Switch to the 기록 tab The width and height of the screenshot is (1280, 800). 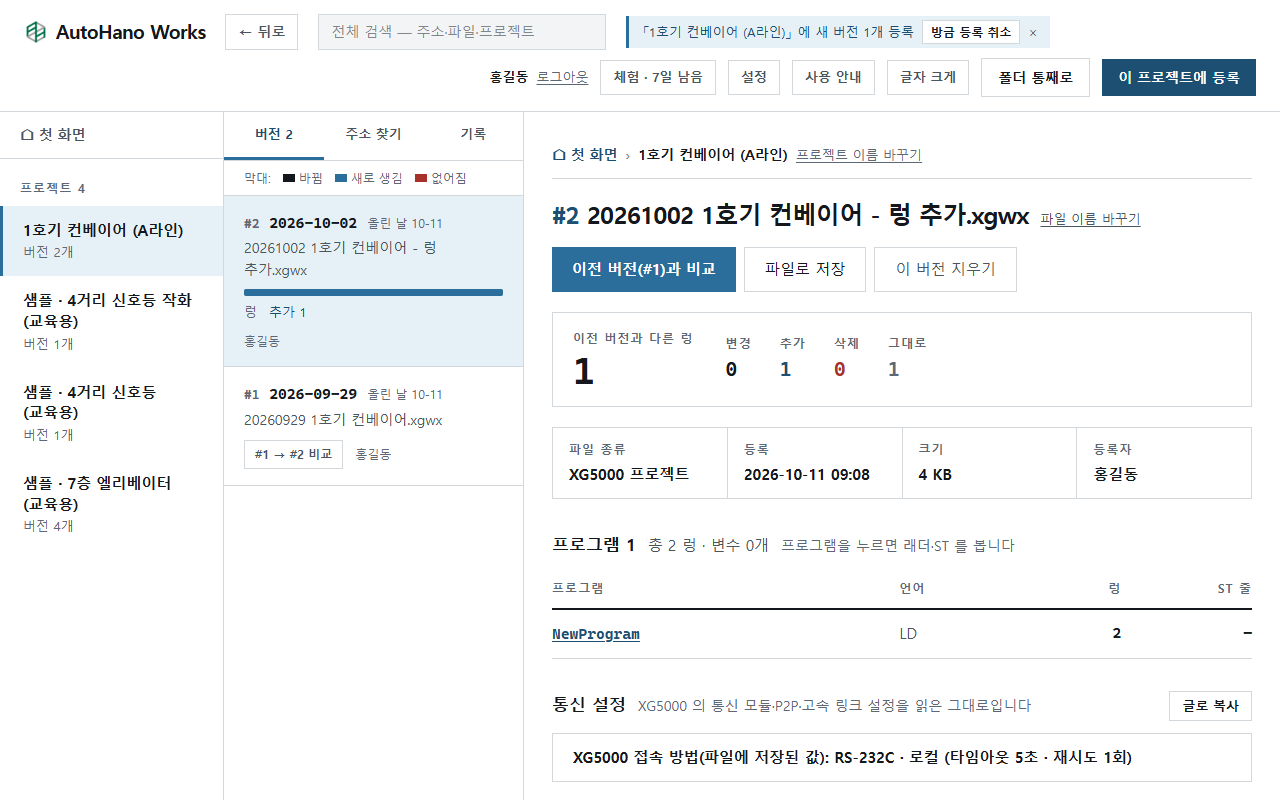473,135
